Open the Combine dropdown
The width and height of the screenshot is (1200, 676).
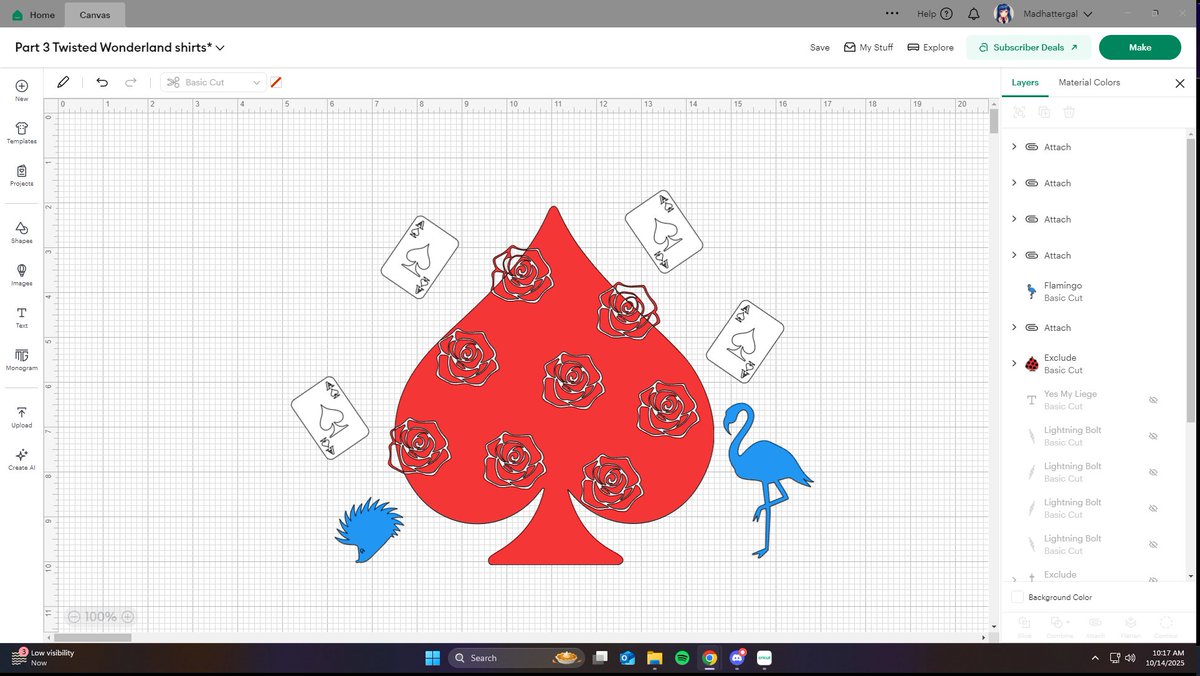pos(1059,626)
